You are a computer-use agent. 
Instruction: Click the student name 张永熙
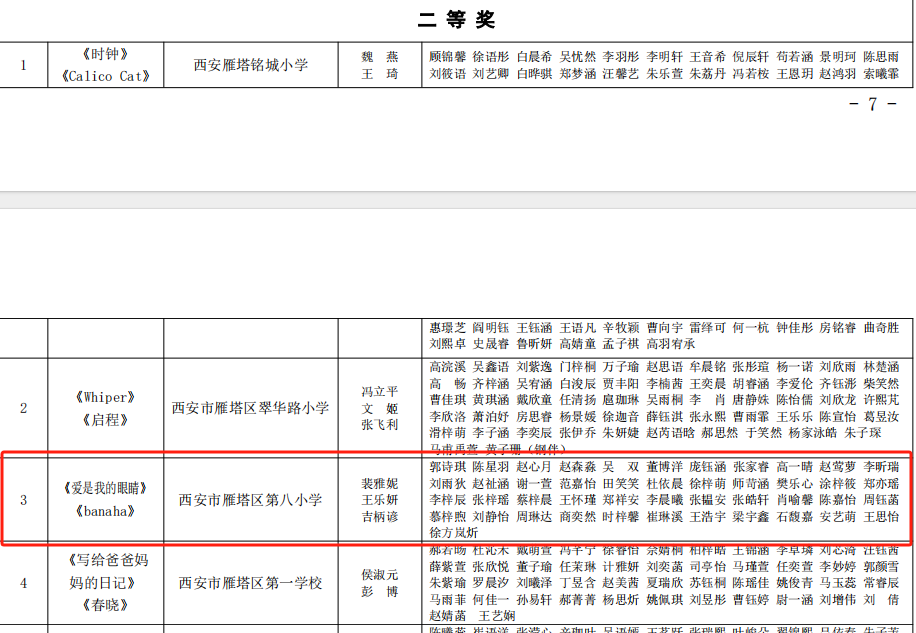pos(707,416)
